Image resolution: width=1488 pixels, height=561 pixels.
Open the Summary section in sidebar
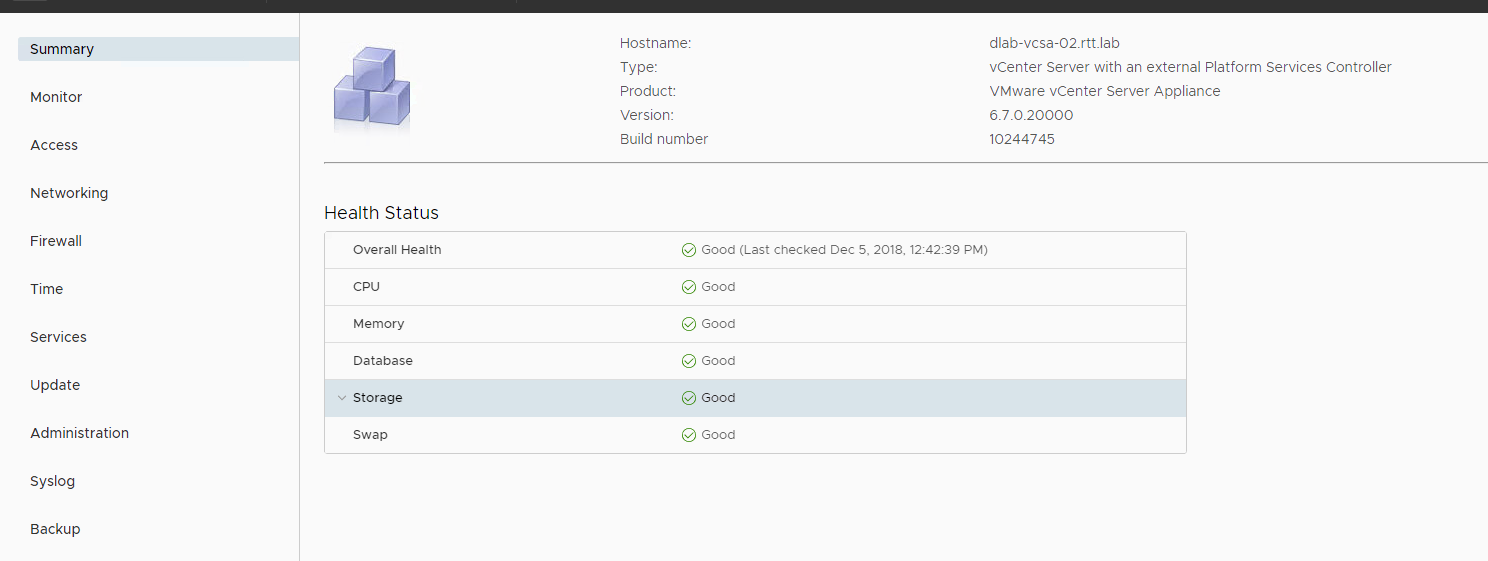click(62, 49)
